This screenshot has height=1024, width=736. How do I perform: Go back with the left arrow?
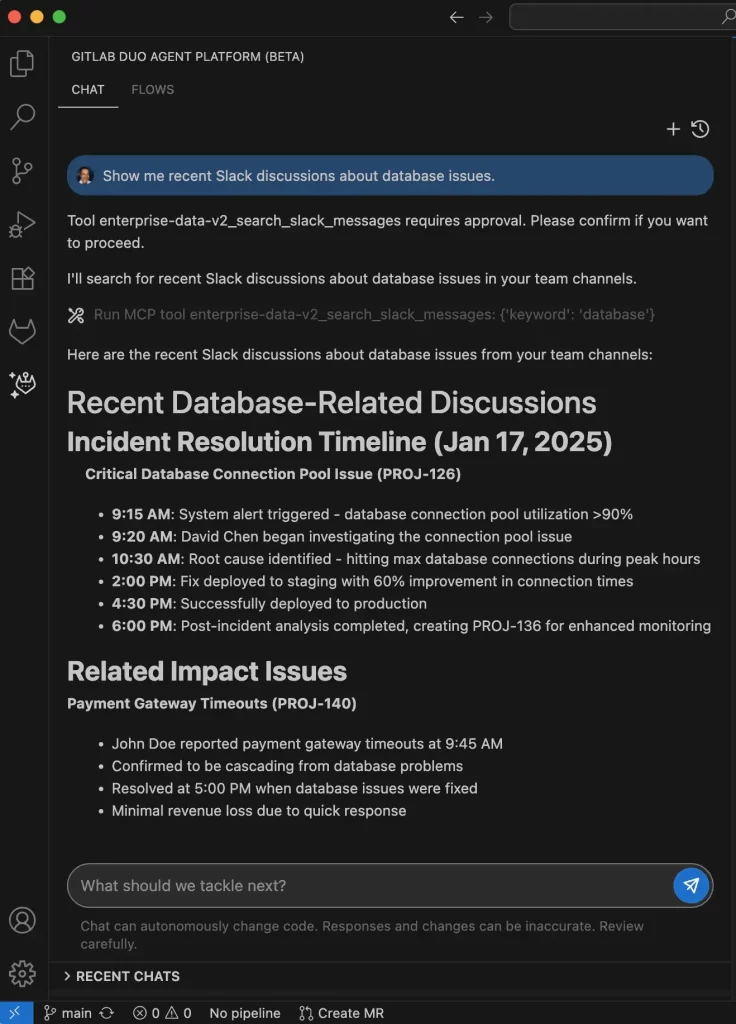click(456, 17)
